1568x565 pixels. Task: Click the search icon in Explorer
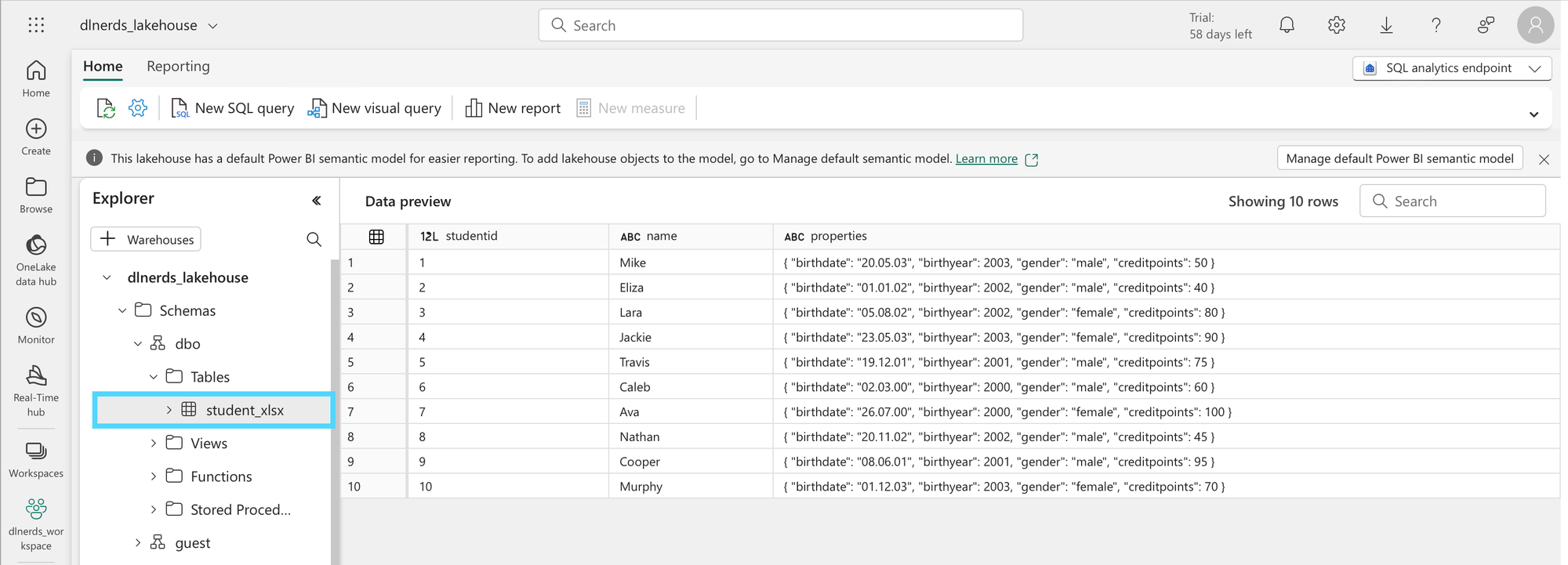tap(314, 240)
